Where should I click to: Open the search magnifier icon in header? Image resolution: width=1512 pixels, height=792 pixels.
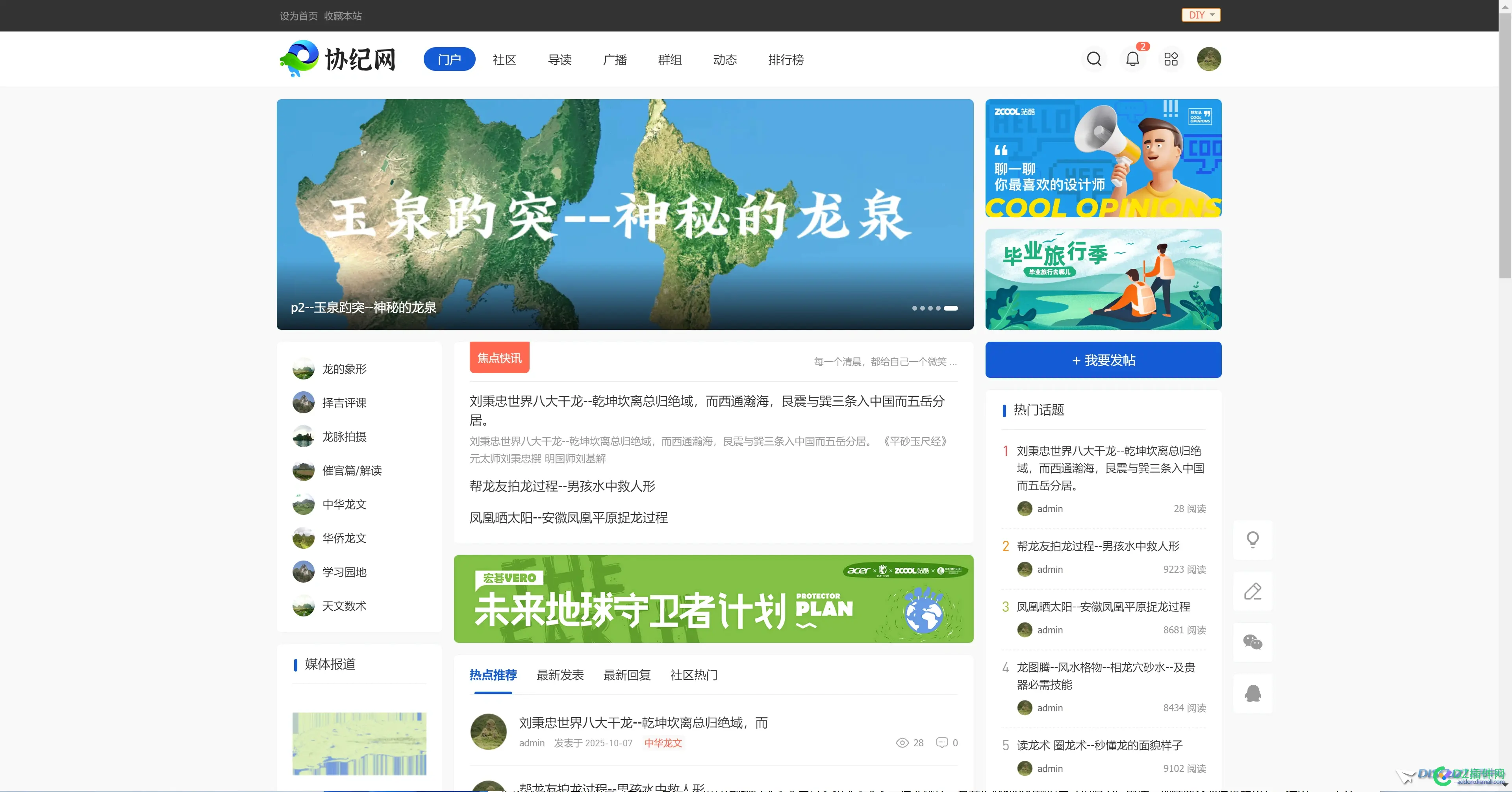1094,59
